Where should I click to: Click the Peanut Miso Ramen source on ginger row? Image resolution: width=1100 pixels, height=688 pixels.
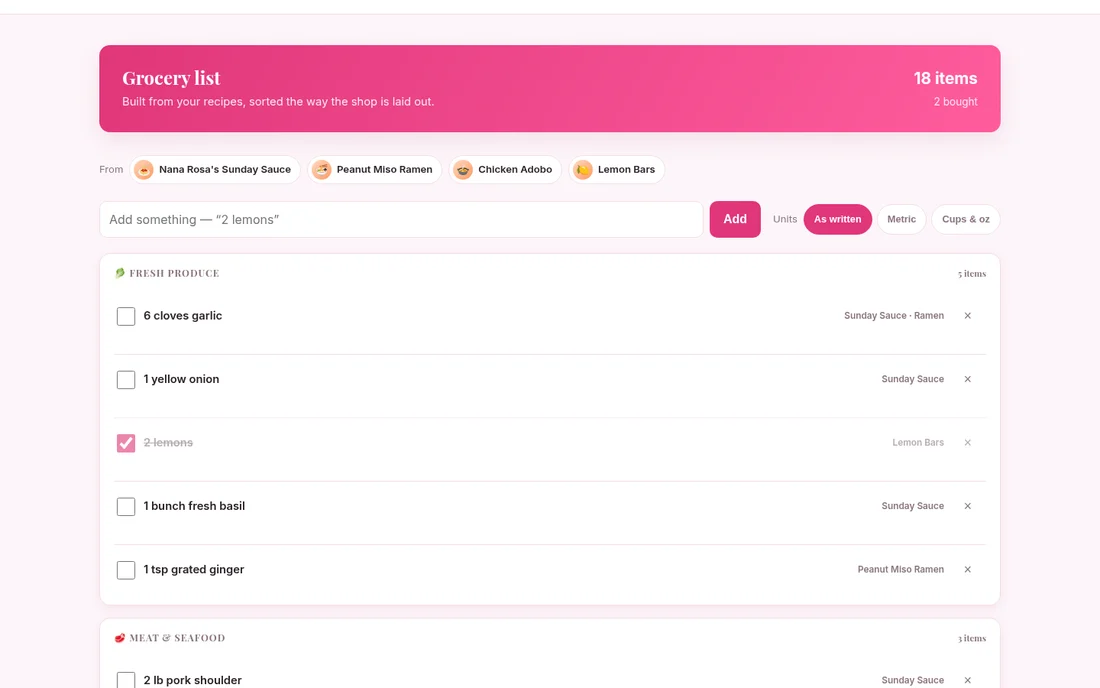click(901, 569)
